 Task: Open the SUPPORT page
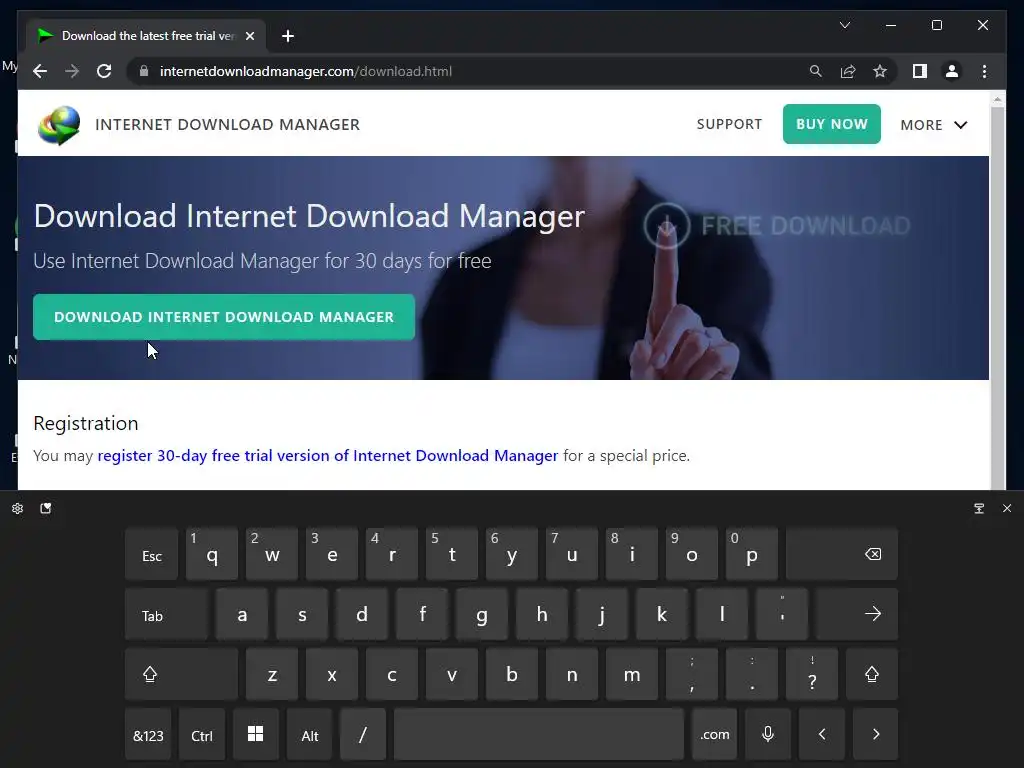[x=729, y=124]
